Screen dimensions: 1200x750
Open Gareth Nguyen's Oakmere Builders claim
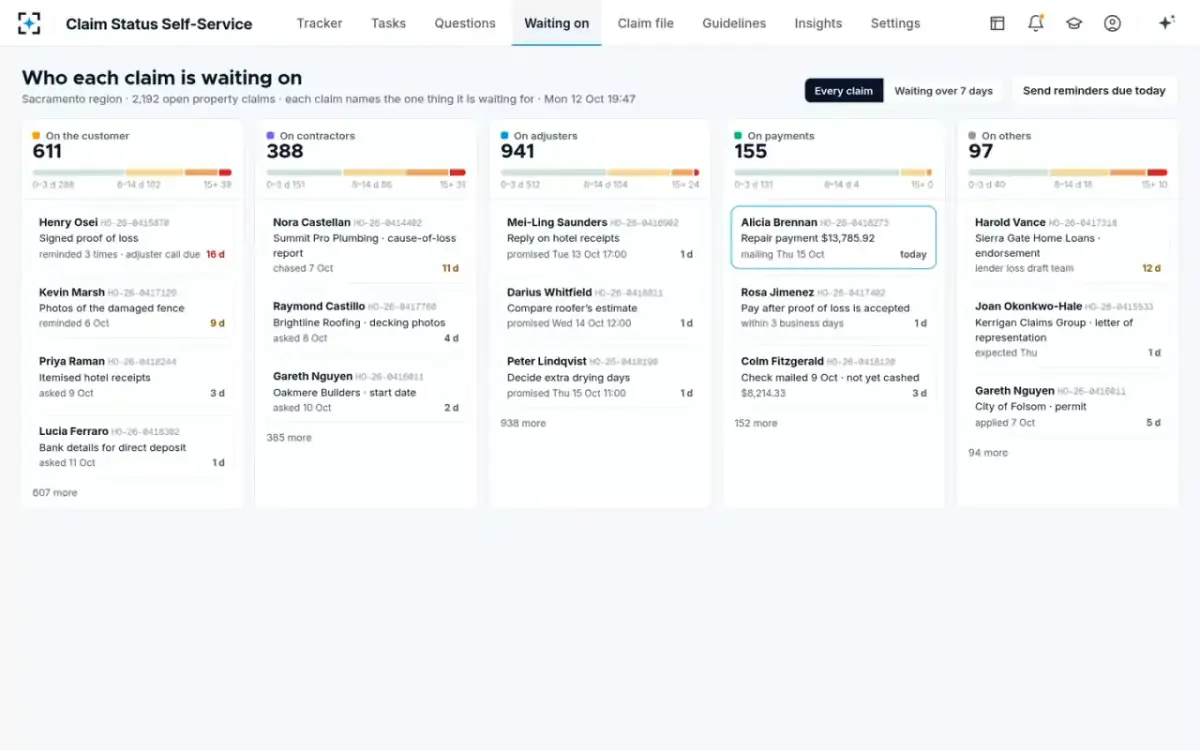click(366, 392)
